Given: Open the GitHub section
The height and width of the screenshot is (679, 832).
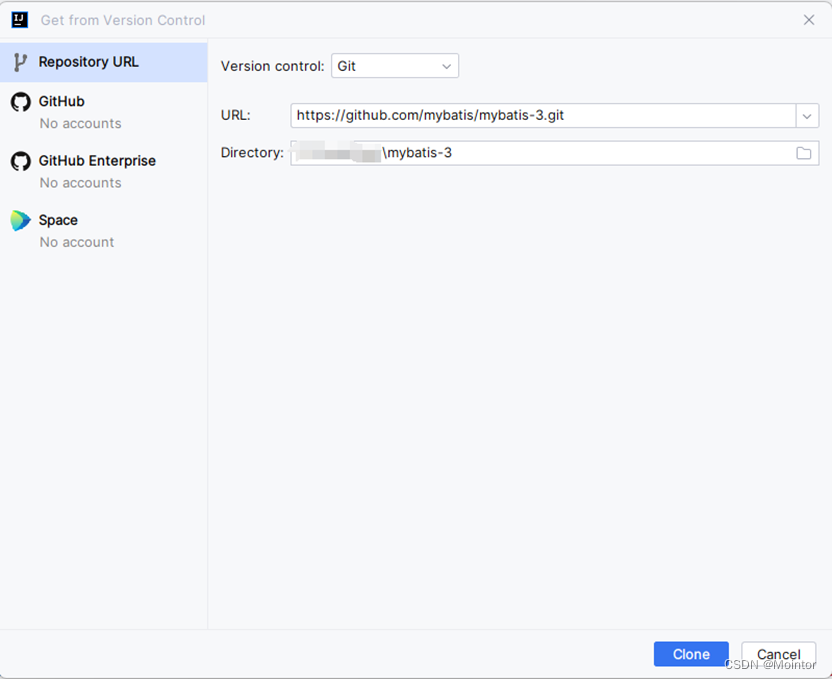Looking at the screenshot, I should [103, 111].
